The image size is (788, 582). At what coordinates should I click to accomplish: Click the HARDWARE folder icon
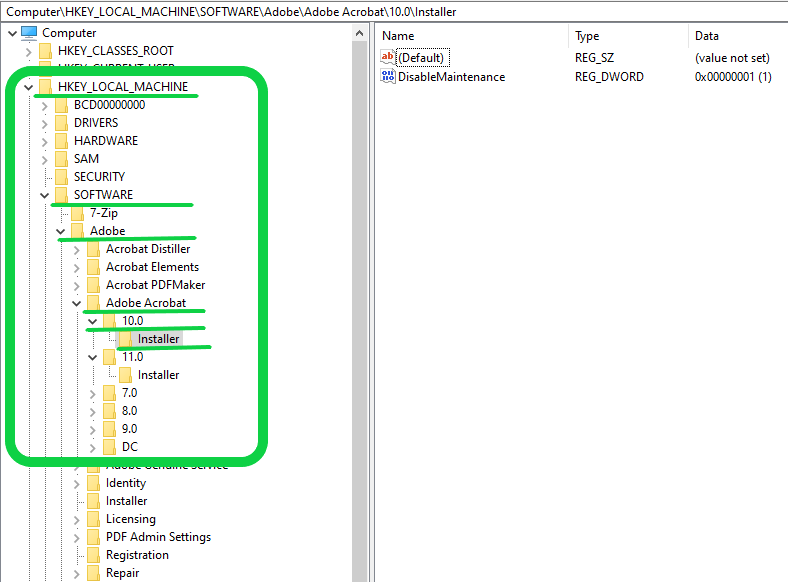tap(61, 141)
